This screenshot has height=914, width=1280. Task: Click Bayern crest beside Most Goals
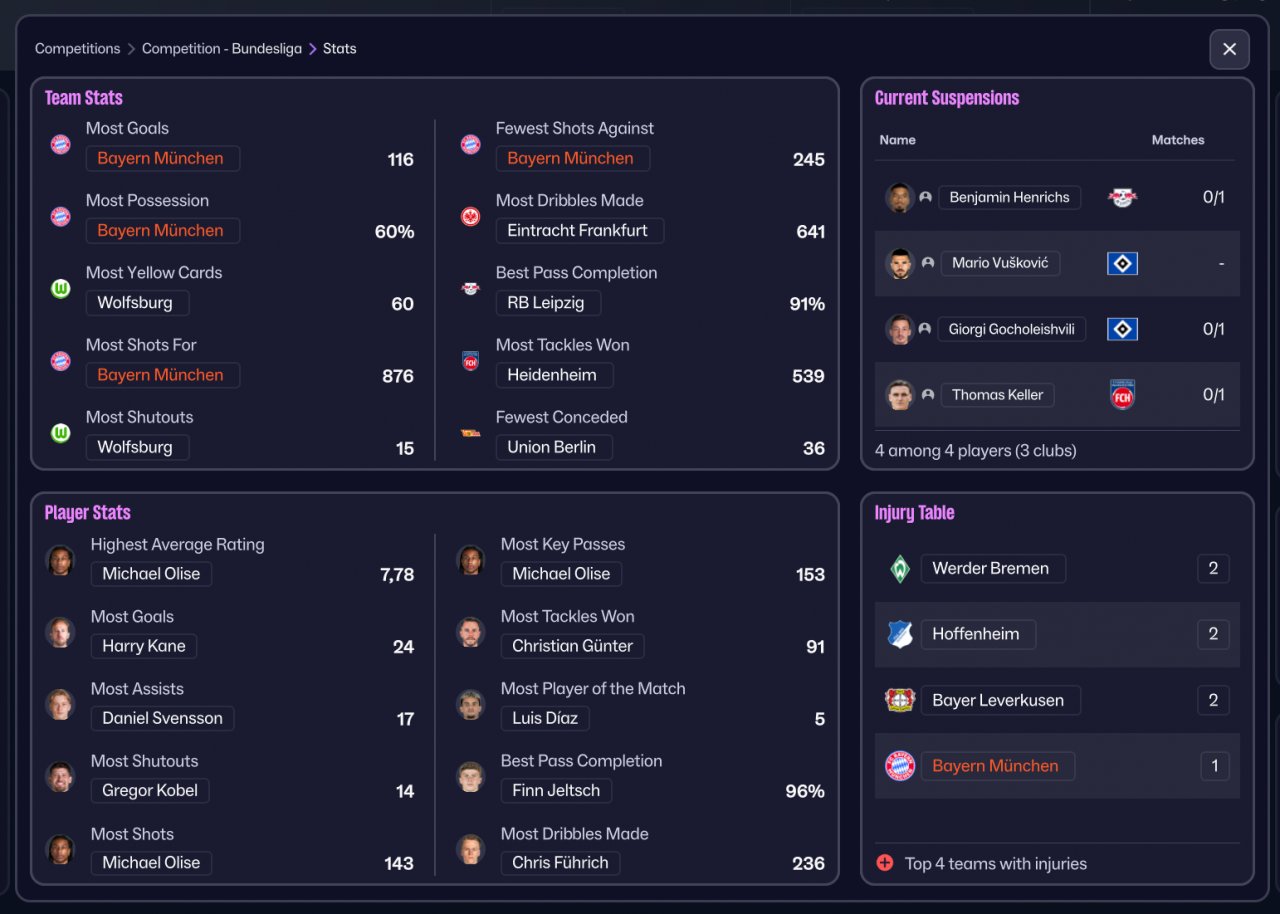pyautogui.click(x=61, y=144)
